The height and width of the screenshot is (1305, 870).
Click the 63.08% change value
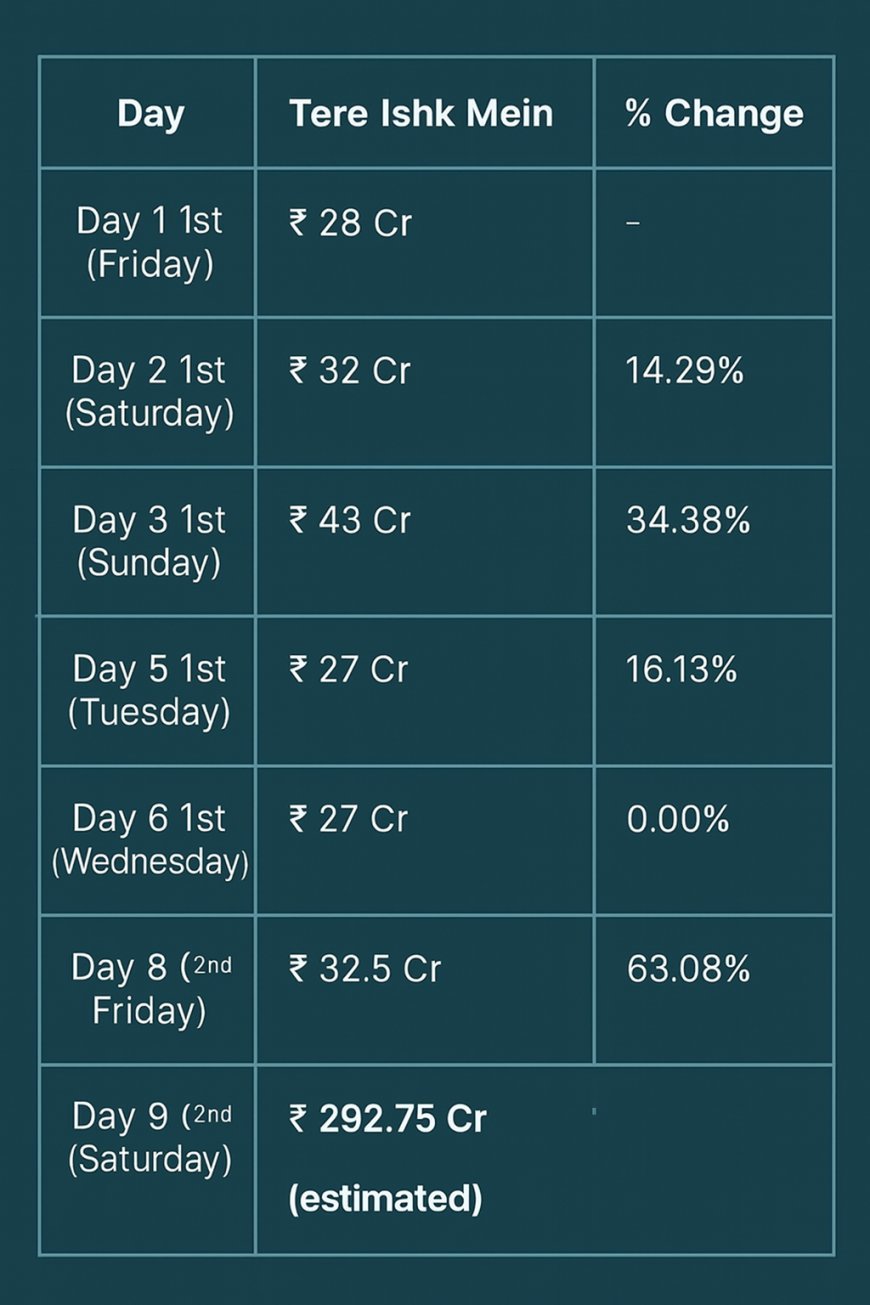tap(688, 969)
